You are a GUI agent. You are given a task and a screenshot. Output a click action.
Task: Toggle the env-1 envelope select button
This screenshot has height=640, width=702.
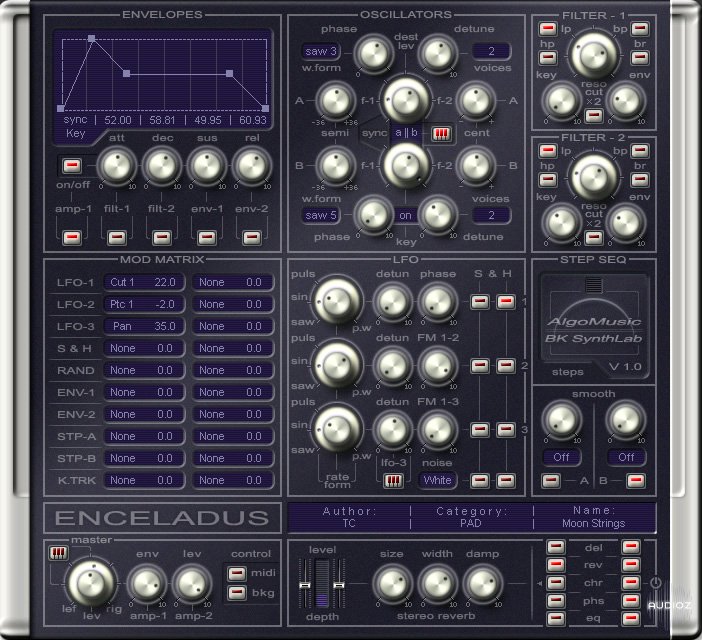pyautogui.click(x=207, y=237)
